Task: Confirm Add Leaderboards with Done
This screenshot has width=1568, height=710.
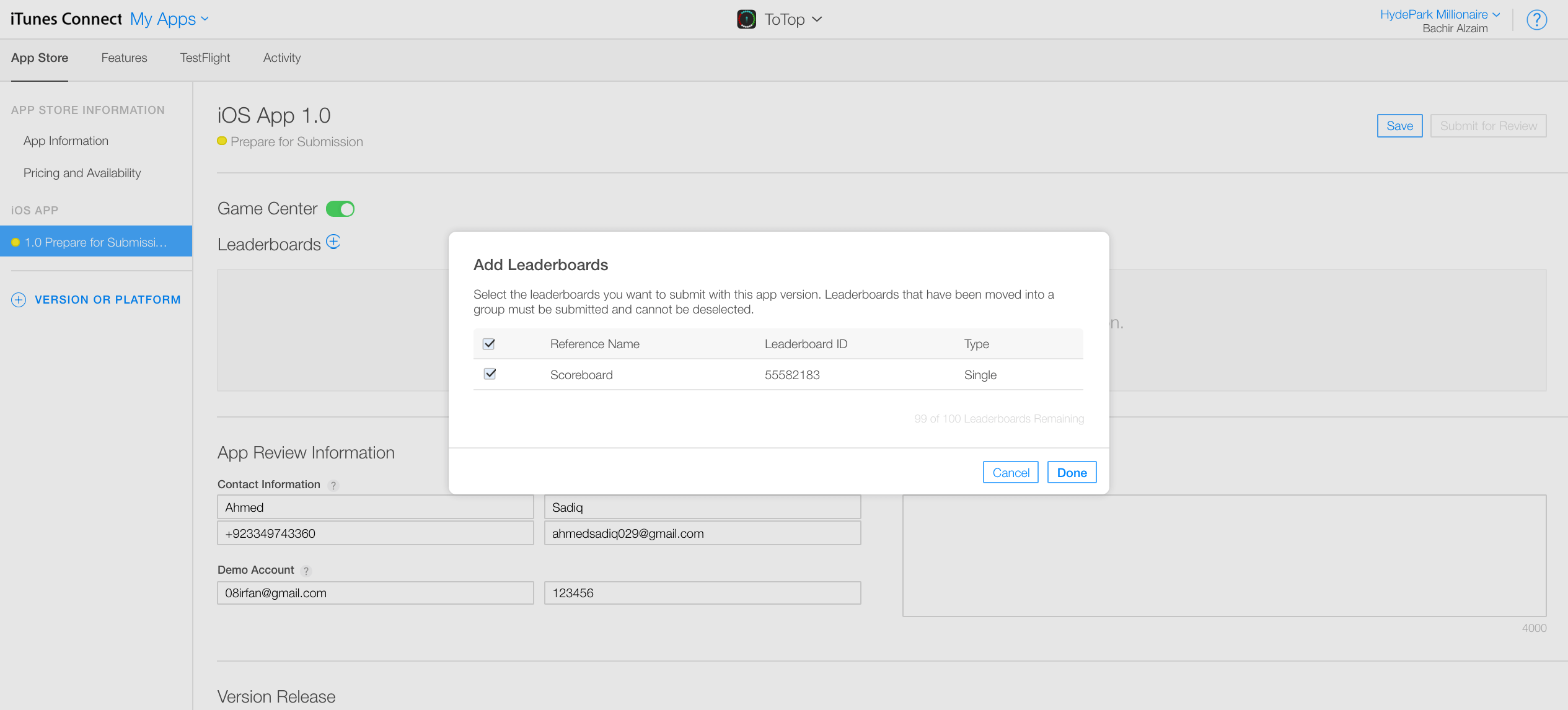Action: pyautogui.click(x=1072, y=473)
